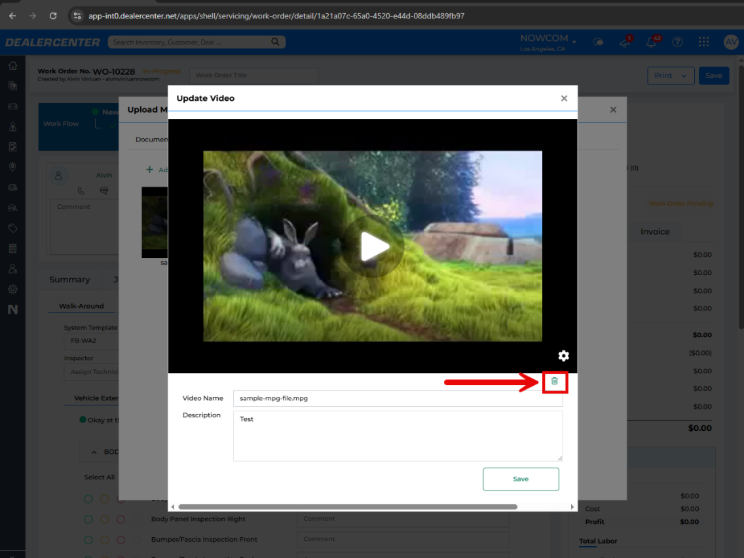Switch to the Invoice tab
The width and height of the screenshot is (744, 558).
point(655,232)
